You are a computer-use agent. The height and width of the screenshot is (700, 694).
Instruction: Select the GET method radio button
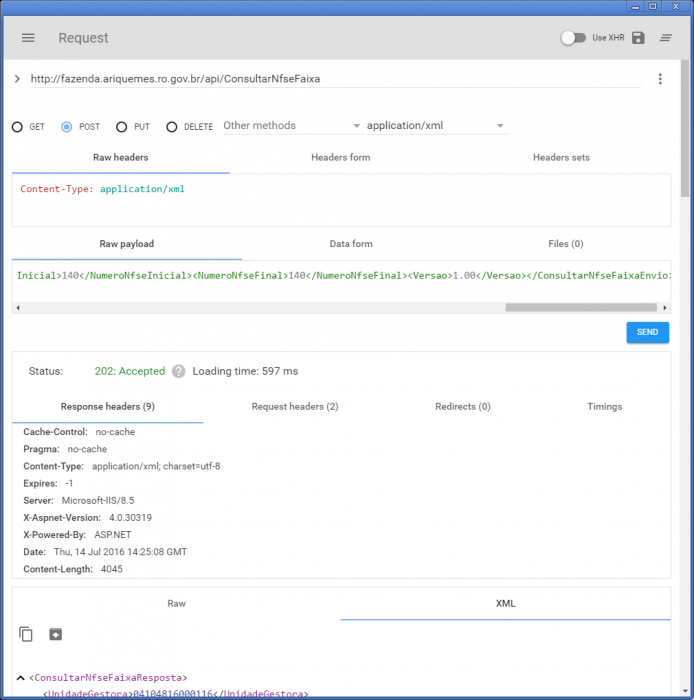pyautogui.click(x=17, y=127)
